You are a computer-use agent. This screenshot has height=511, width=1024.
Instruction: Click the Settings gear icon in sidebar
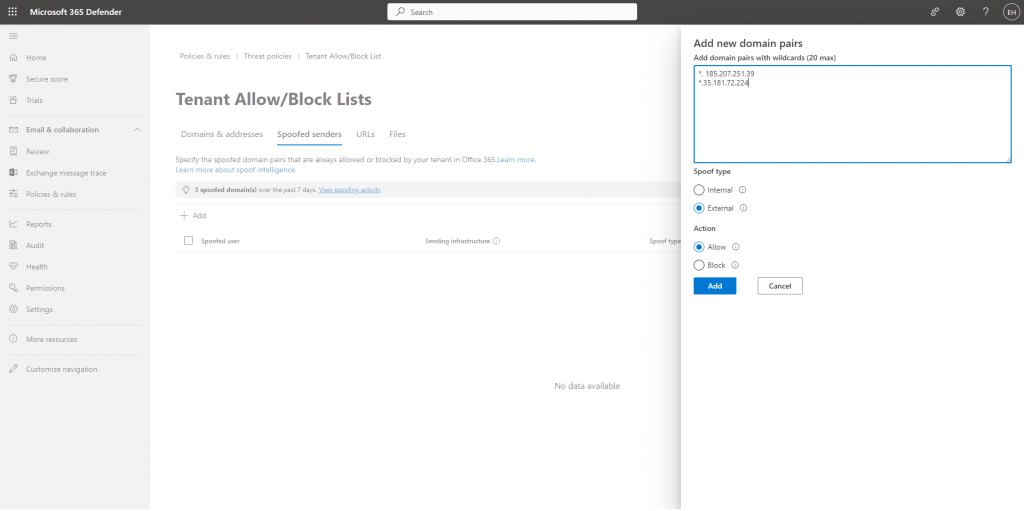pos(13,310)
